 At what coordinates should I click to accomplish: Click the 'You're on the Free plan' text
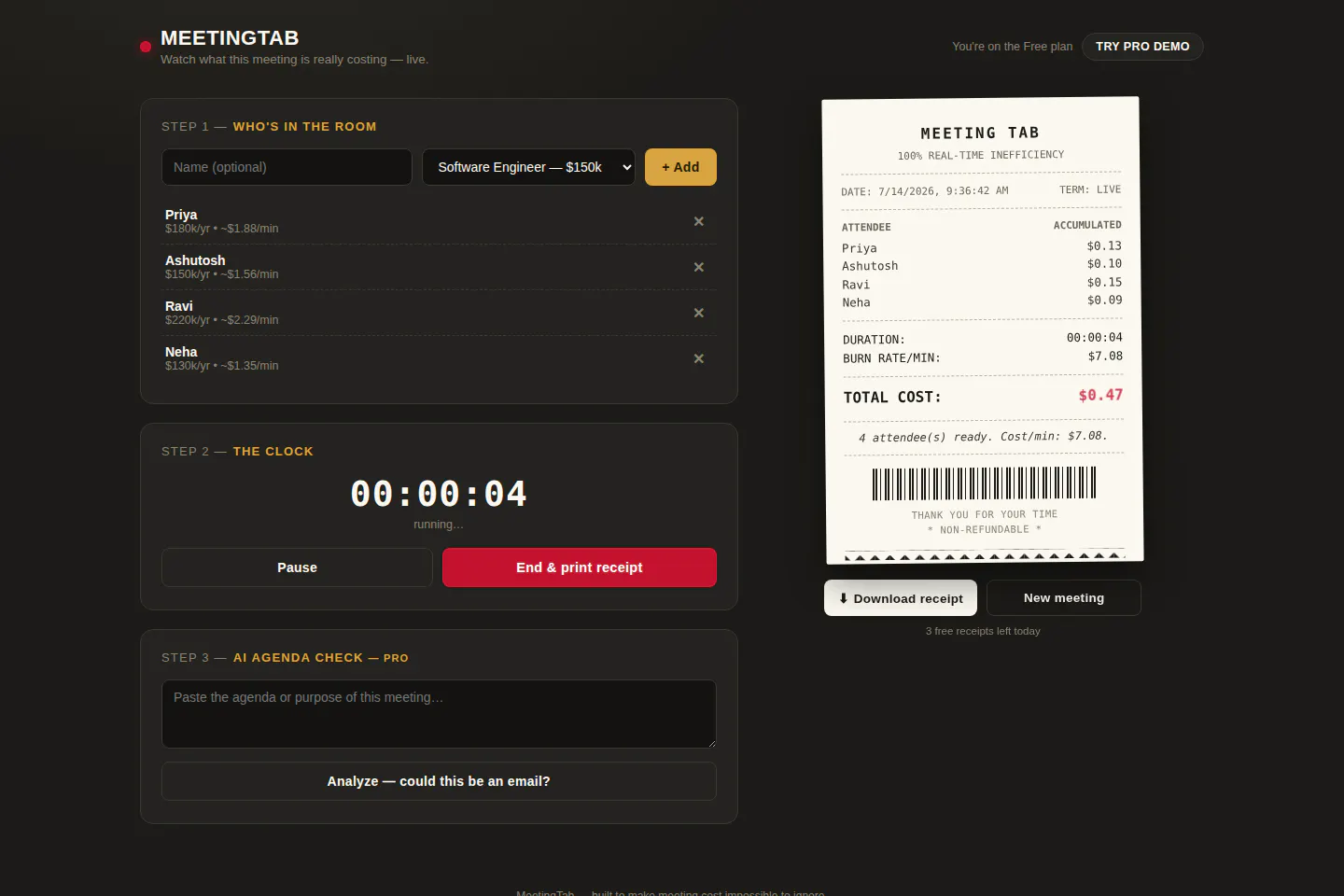tap(1013, 47)
